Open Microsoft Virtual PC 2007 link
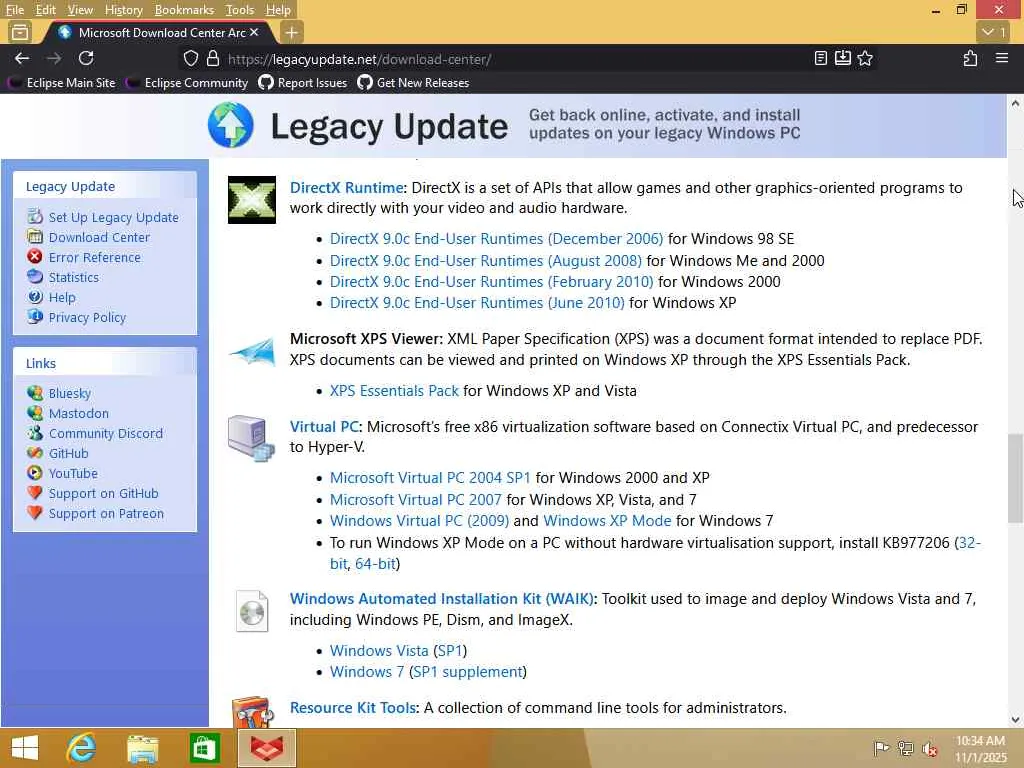The width and height of the screenshot is (1024, 768). click(x=415, y=500)
